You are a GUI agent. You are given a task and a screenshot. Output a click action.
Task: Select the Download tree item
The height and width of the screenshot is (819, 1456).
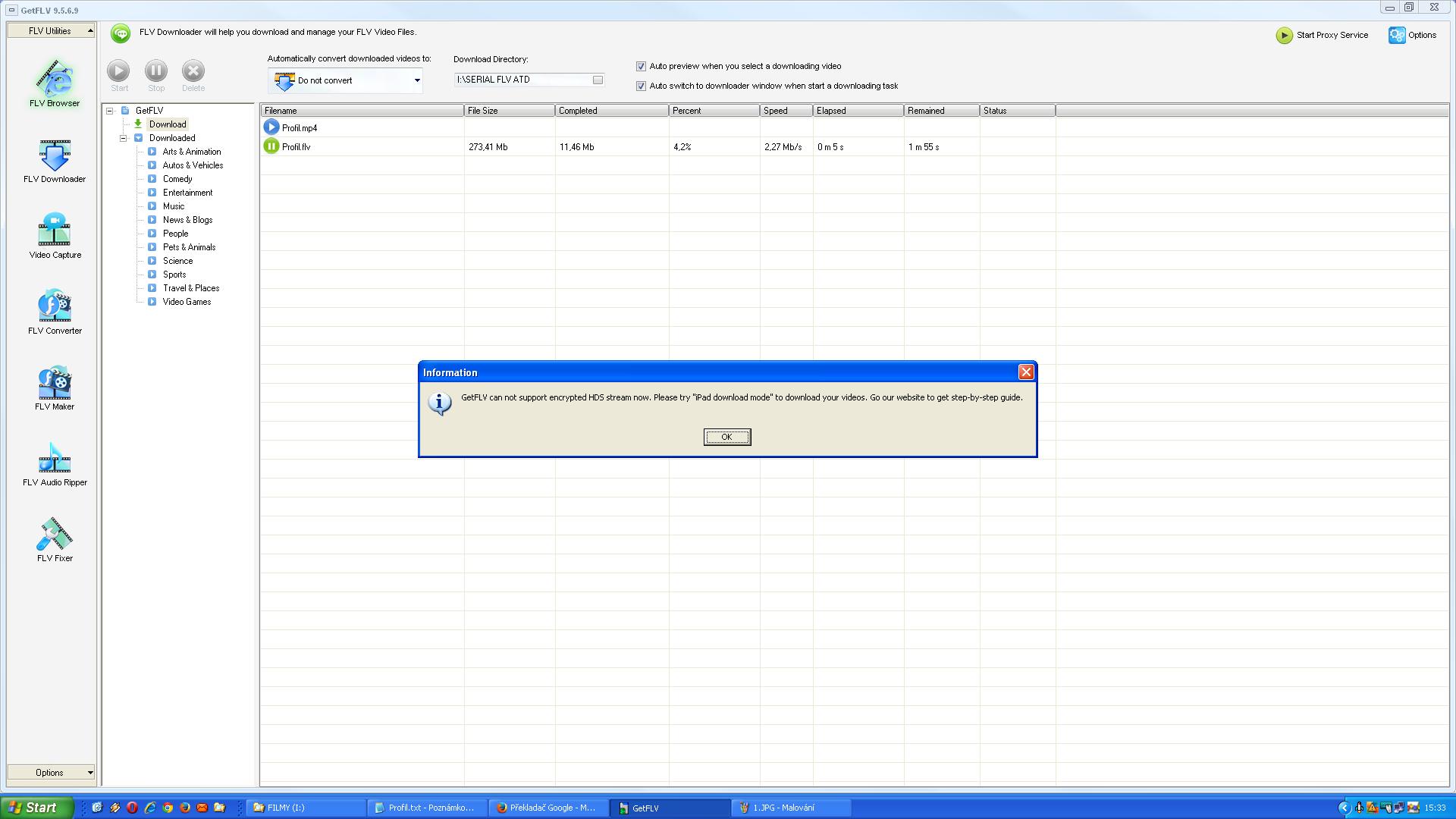(168, 124)
